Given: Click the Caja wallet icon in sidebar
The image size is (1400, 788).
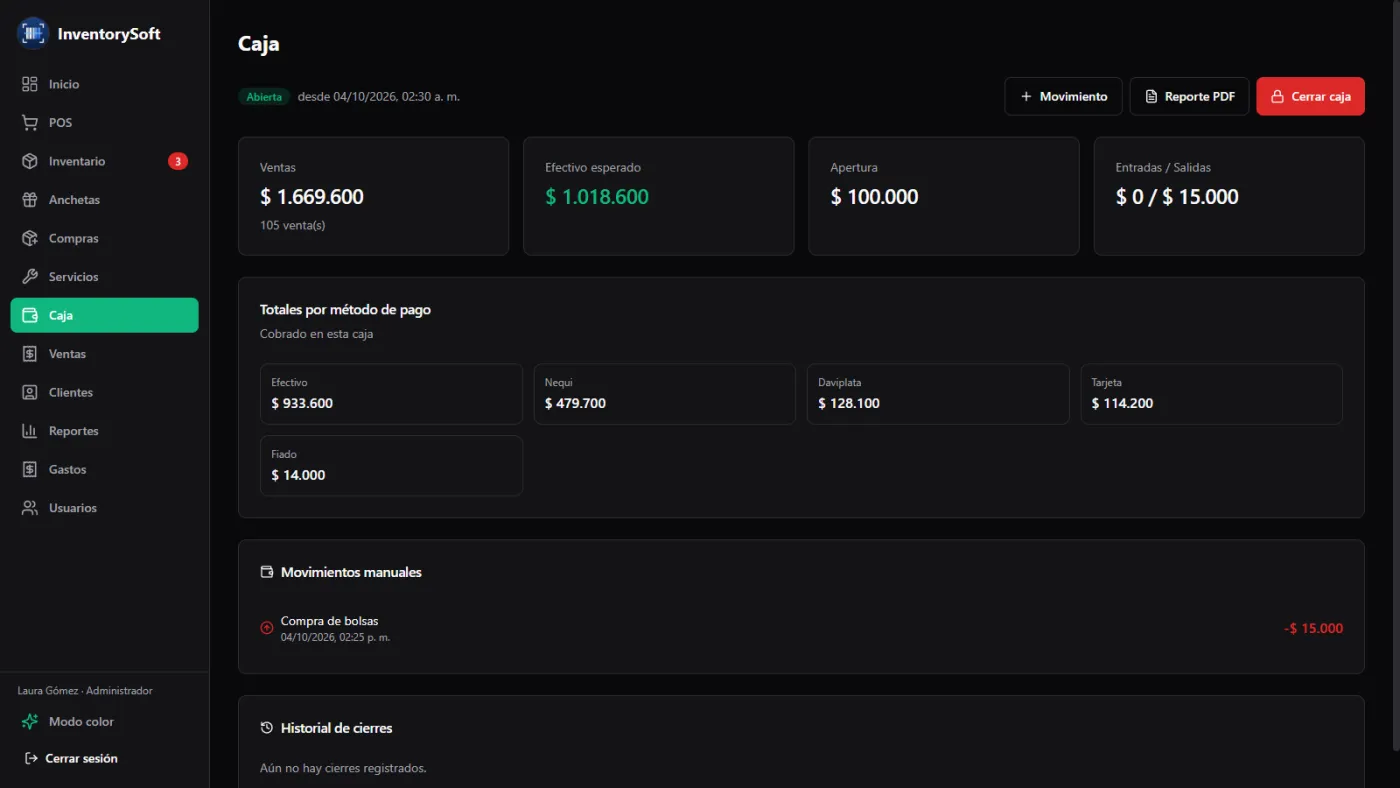Looking at the screenshot, I should [x=30, y=315].
